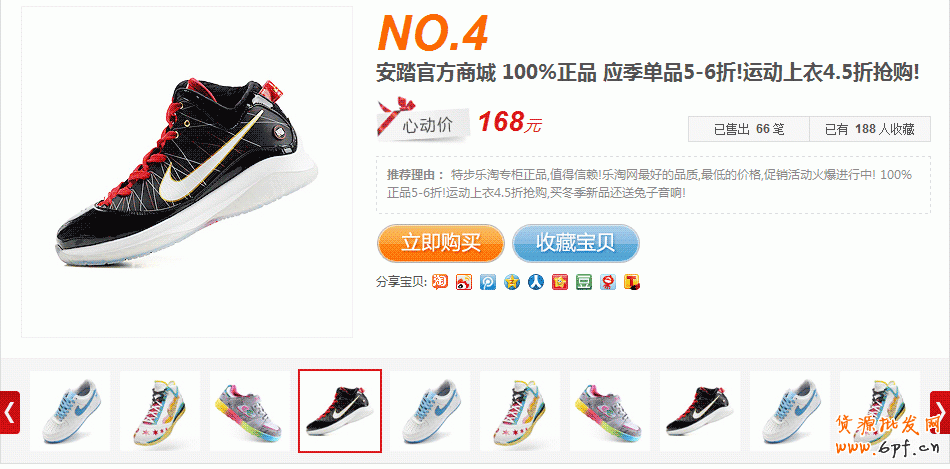Viewport: 950px width, 469px height.
Task: Select the second black sneaker thumbnail near the right end
Action: [x=700, y=411]
